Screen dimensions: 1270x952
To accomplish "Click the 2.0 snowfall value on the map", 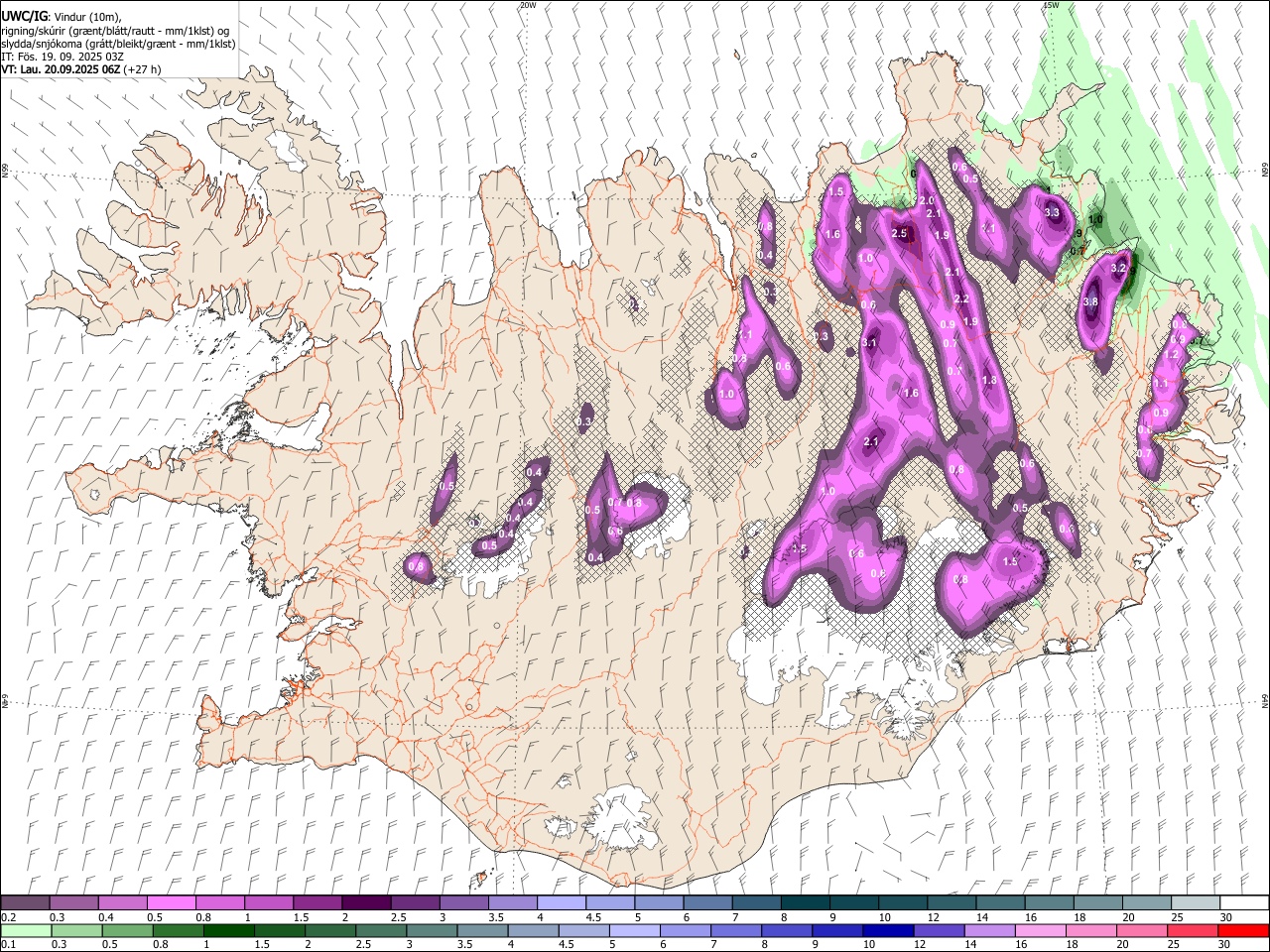I will click(x=928, y=201).
